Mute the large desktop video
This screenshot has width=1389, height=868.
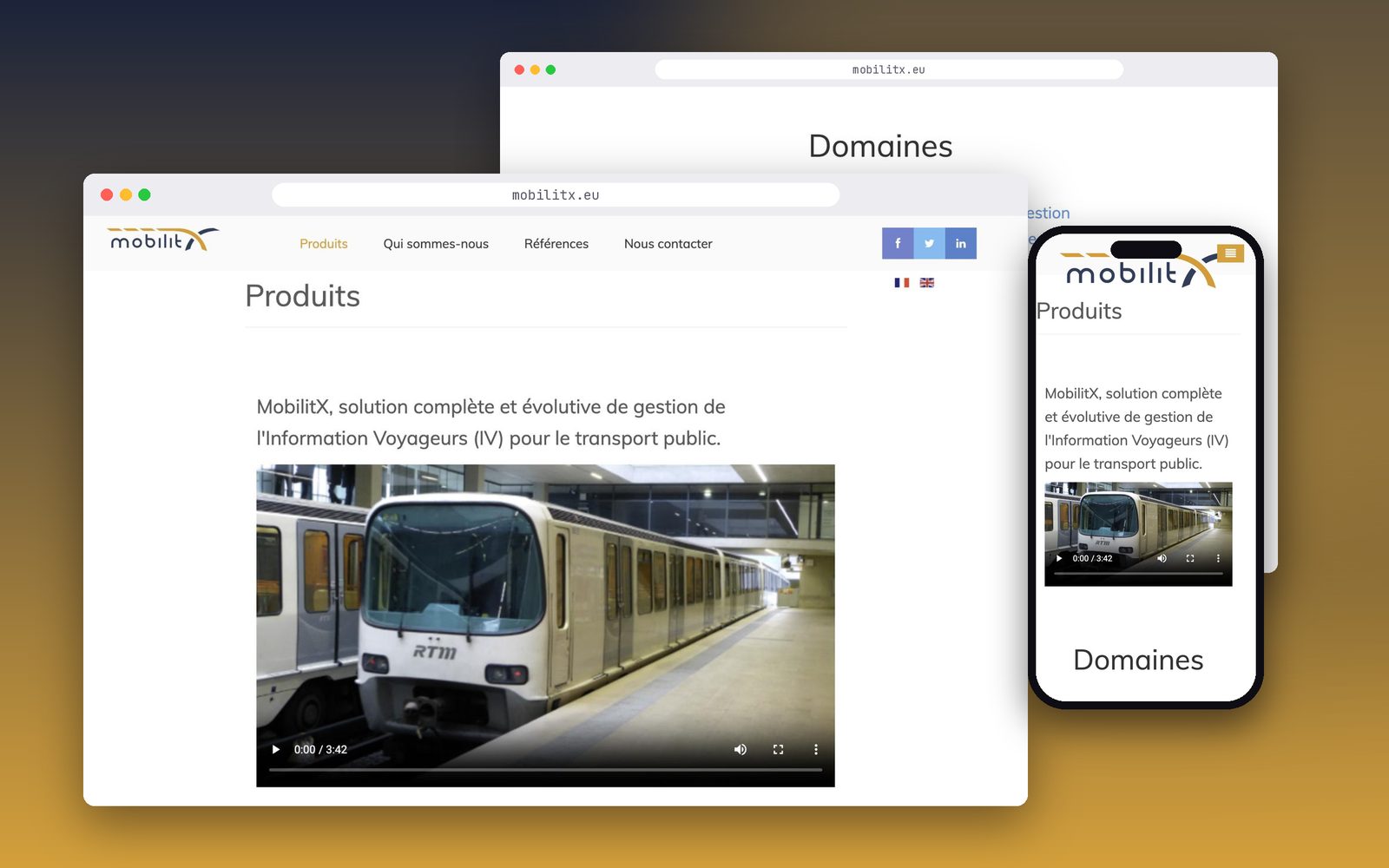click(741, 749)
